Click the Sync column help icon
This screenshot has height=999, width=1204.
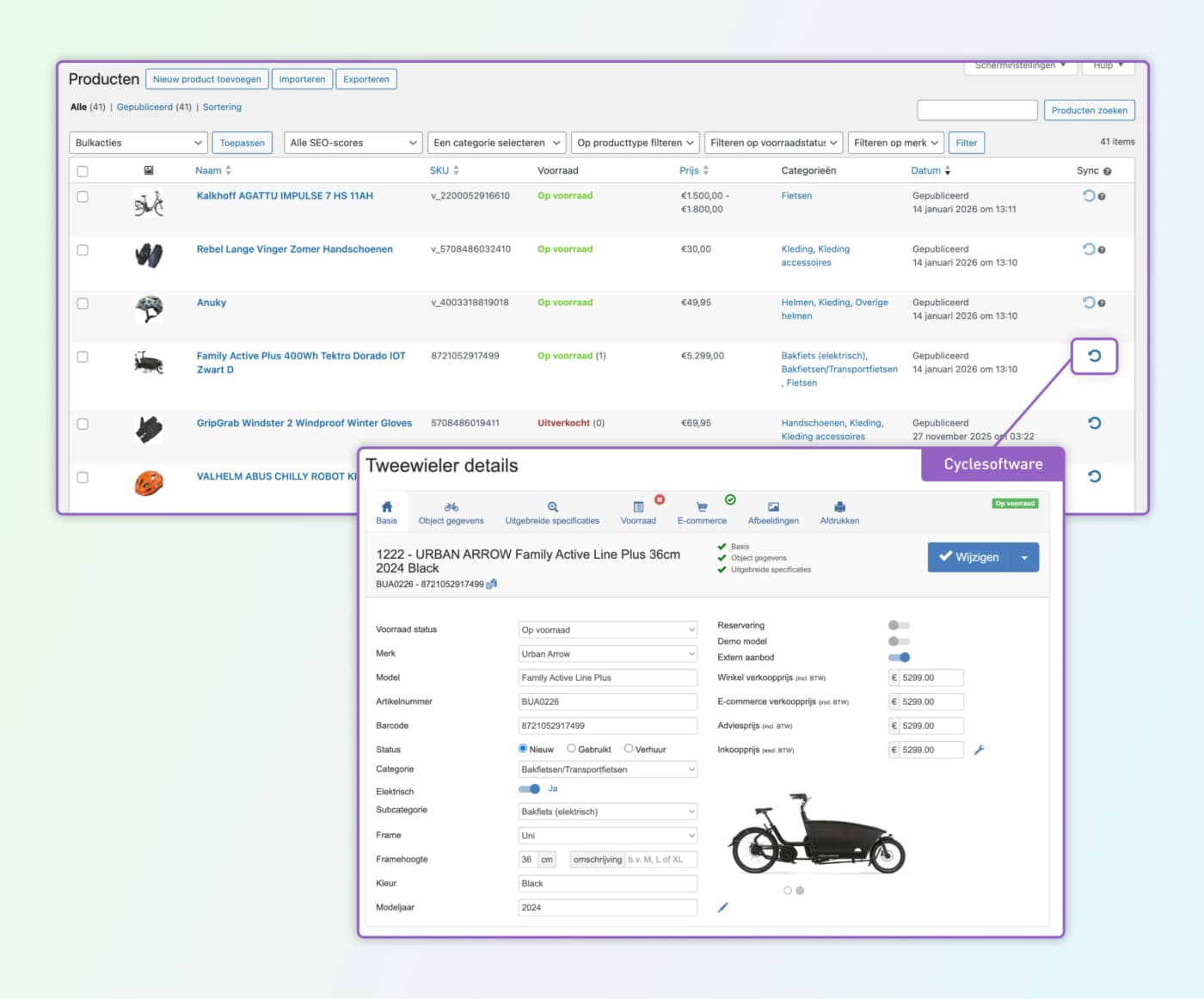(x=1107, y=171)
